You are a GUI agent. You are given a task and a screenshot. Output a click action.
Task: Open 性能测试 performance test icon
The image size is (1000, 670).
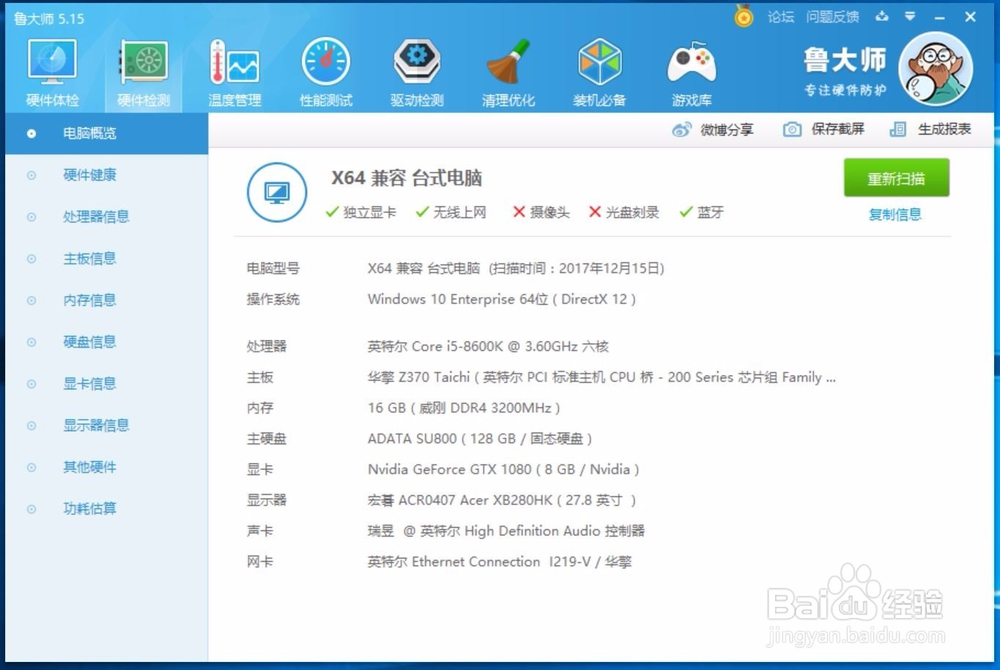coord(326,72)
